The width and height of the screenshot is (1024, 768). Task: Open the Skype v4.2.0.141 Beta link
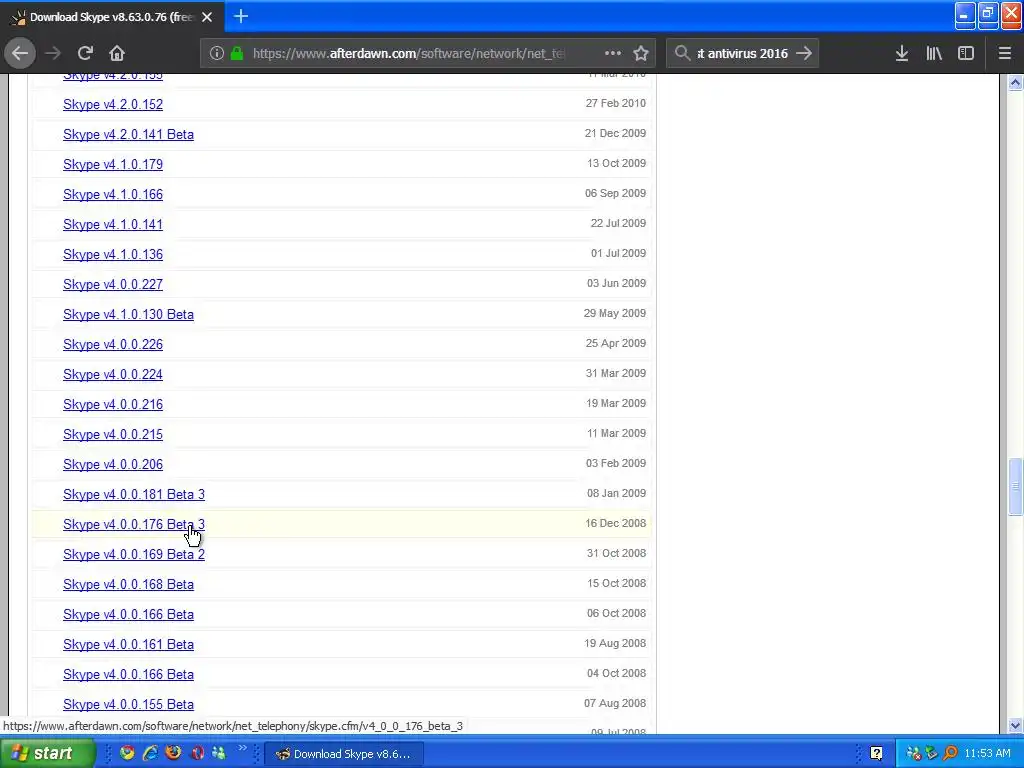128,135
